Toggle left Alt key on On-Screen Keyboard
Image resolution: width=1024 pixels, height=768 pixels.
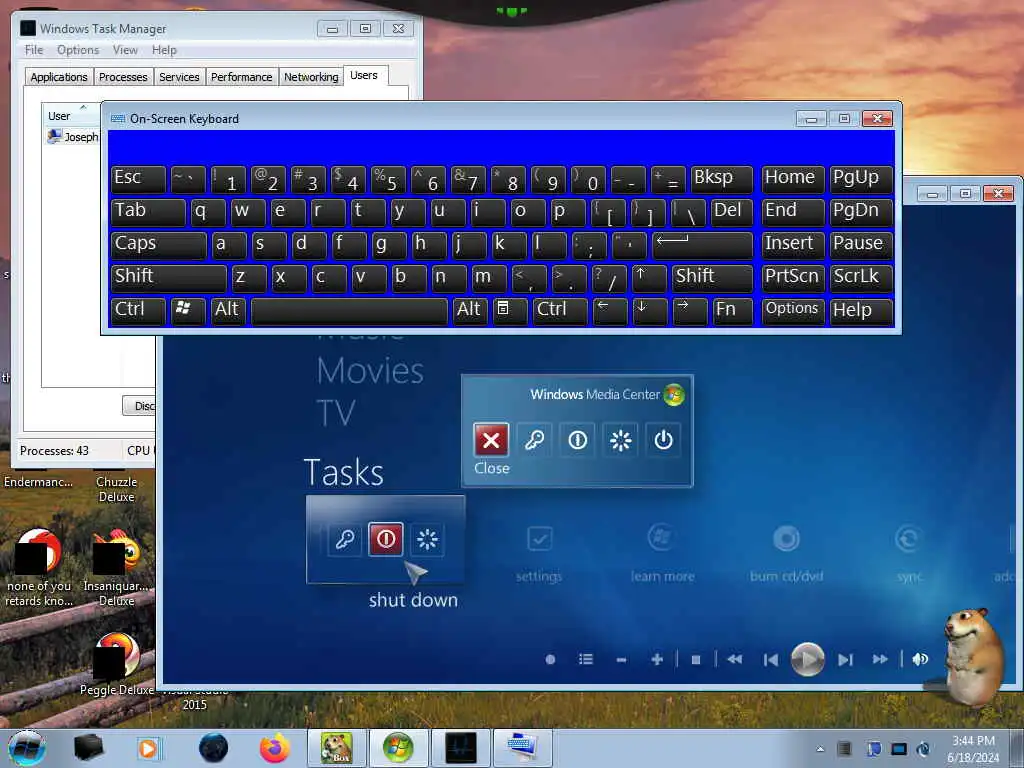click(228, 311)
